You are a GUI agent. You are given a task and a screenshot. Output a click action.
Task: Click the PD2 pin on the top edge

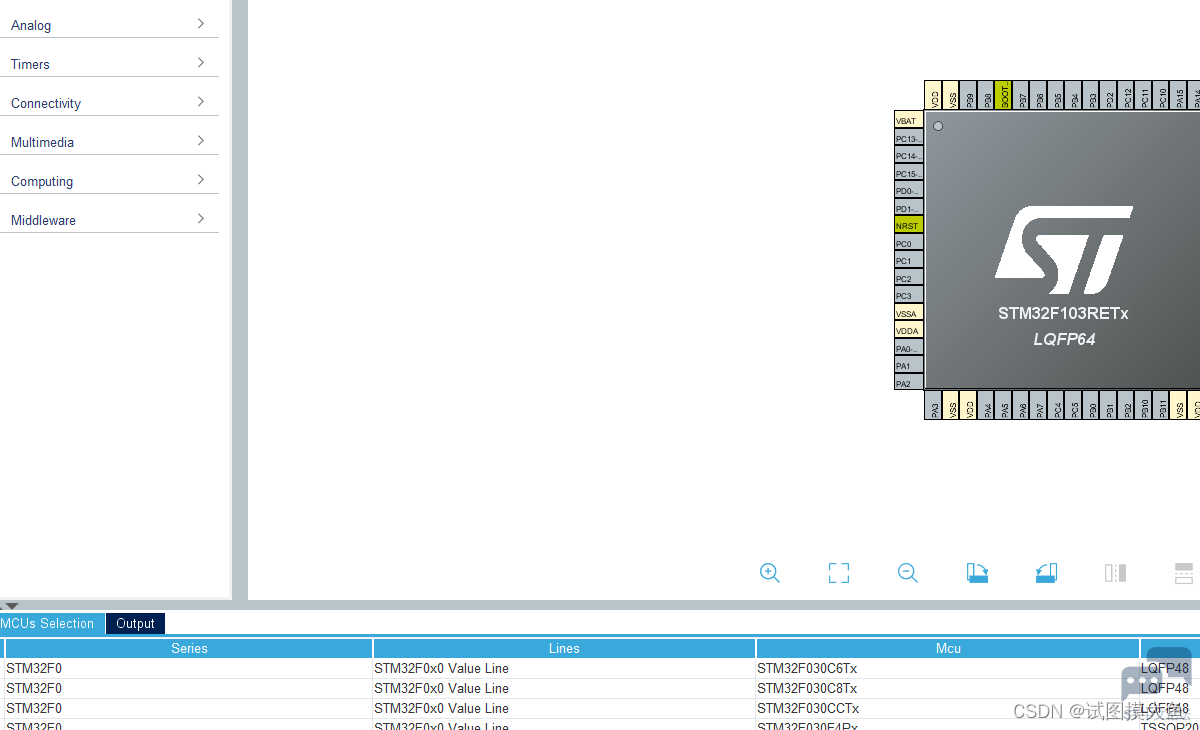click(1108, 96)
